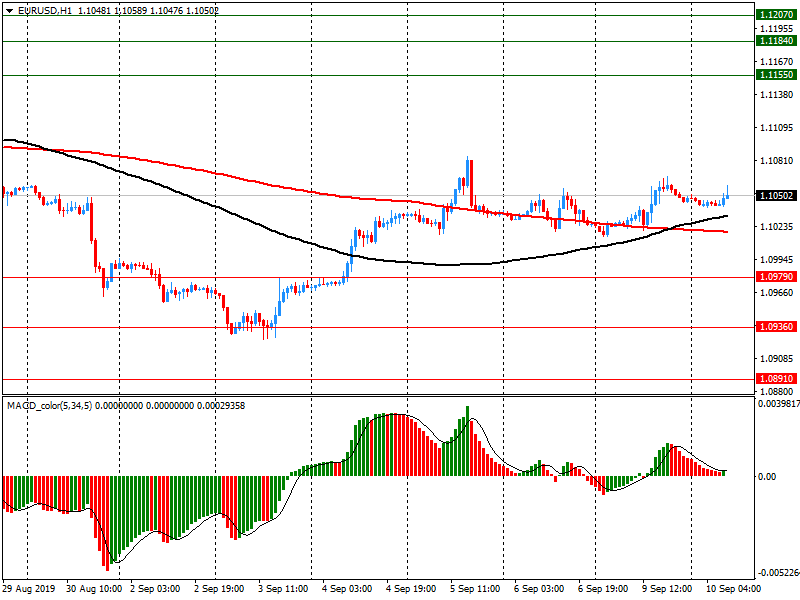Select the 1.09790 red support level label
The image size is (800, 600).
coord(776,277)
